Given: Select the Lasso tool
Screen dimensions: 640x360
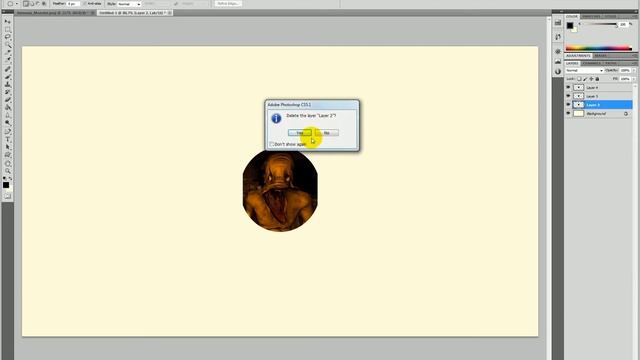Looking at the screenshot, I should pos(7,37).
